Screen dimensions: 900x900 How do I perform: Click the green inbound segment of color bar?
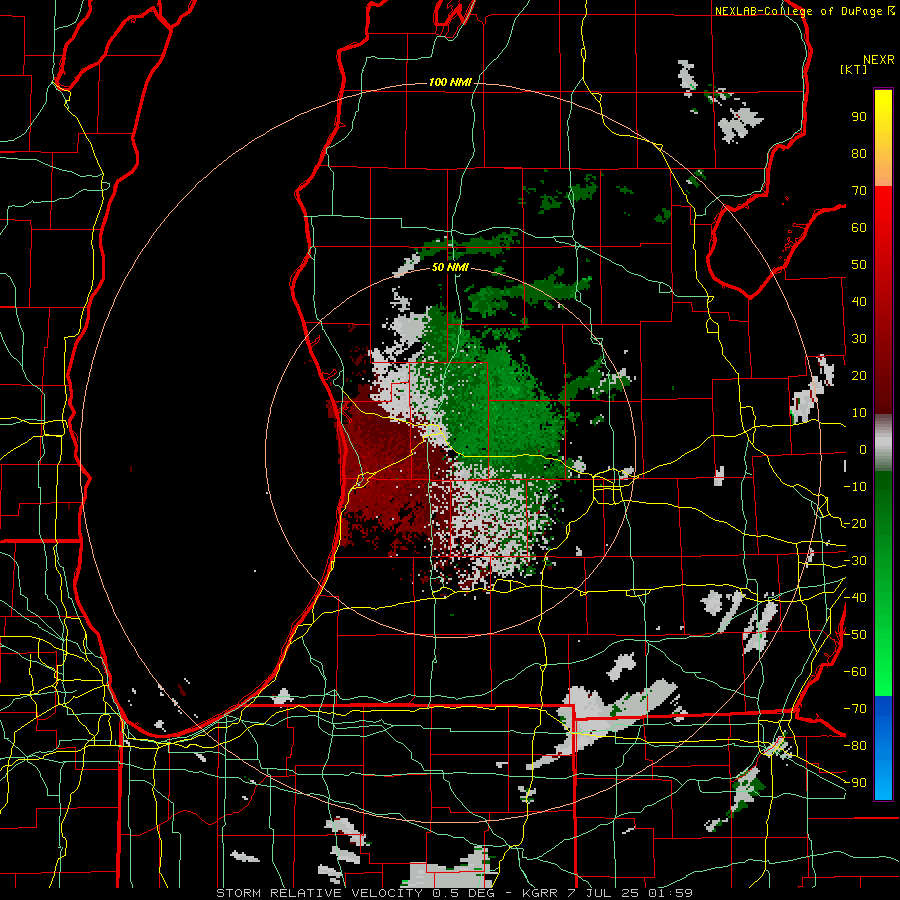883,583
